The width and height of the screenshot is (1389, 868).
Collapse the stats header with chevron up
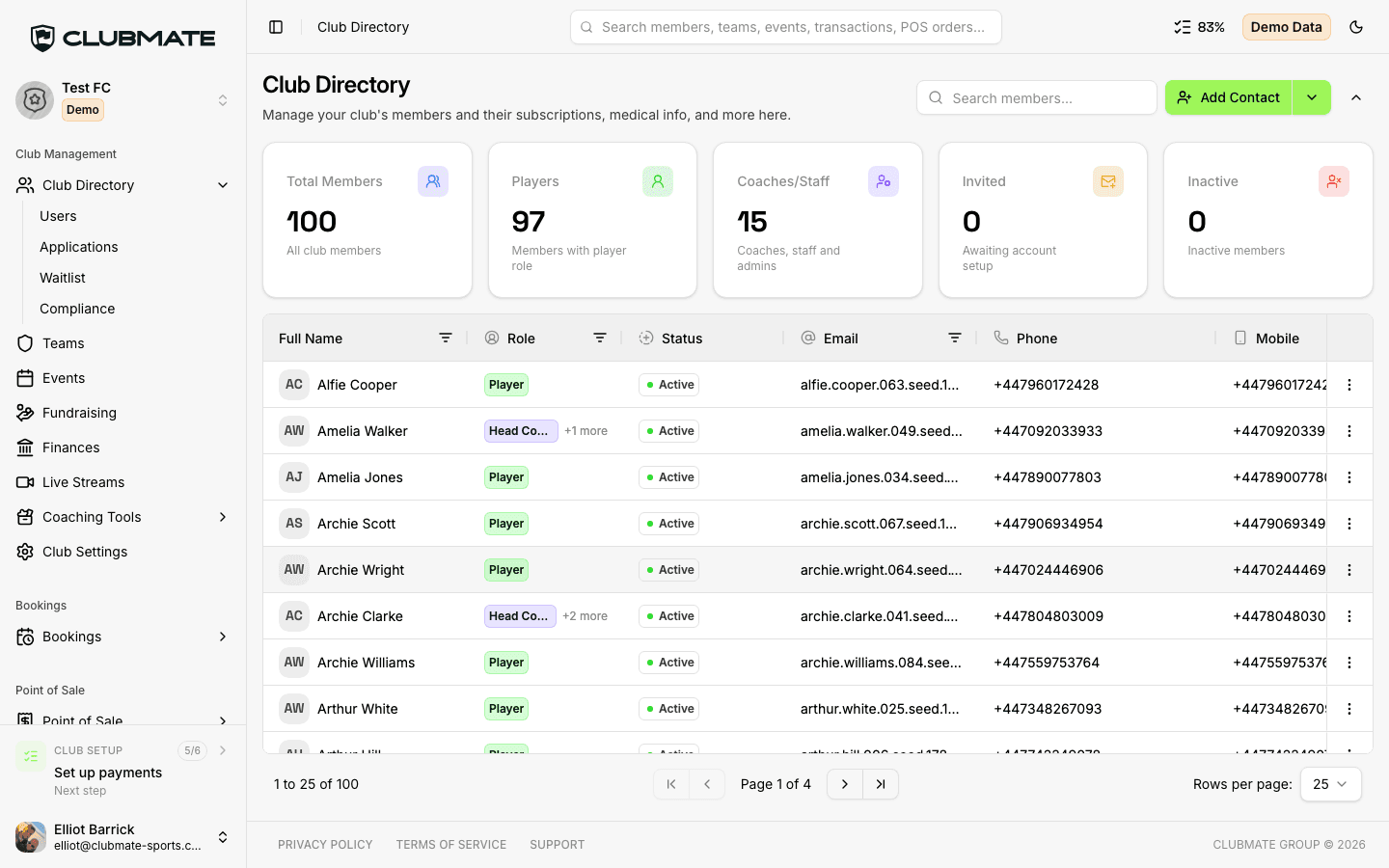tap(1356, 97)
